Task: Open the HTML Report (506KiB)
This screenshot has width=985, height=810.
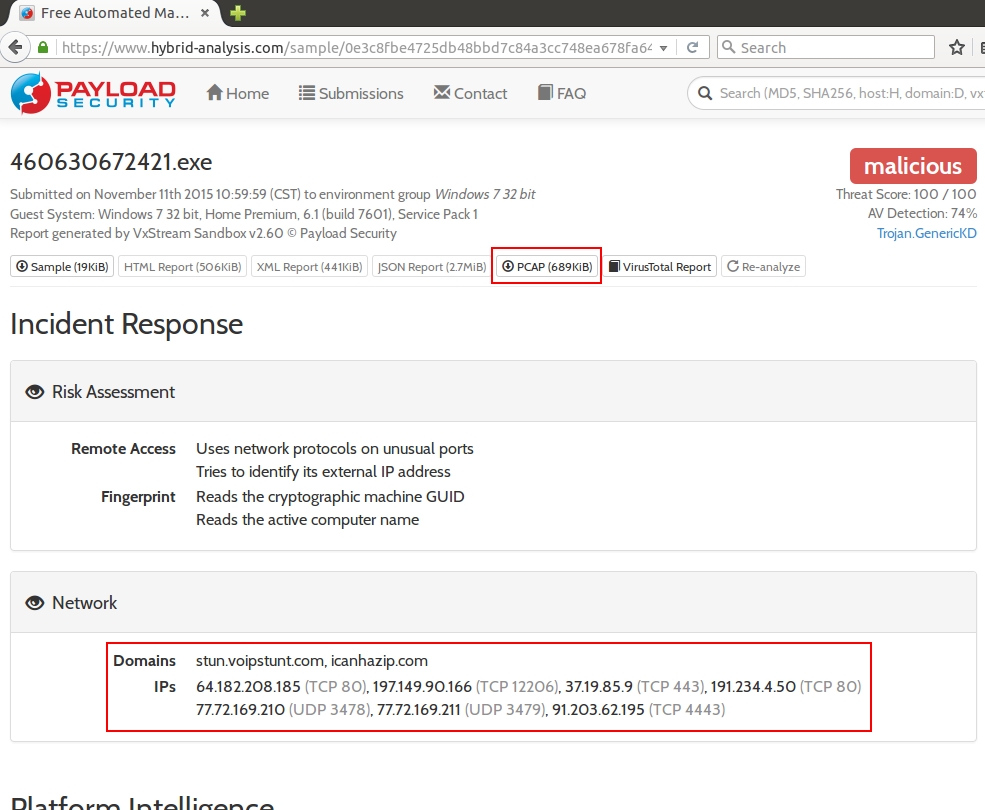Action: [x=182, y=266]
